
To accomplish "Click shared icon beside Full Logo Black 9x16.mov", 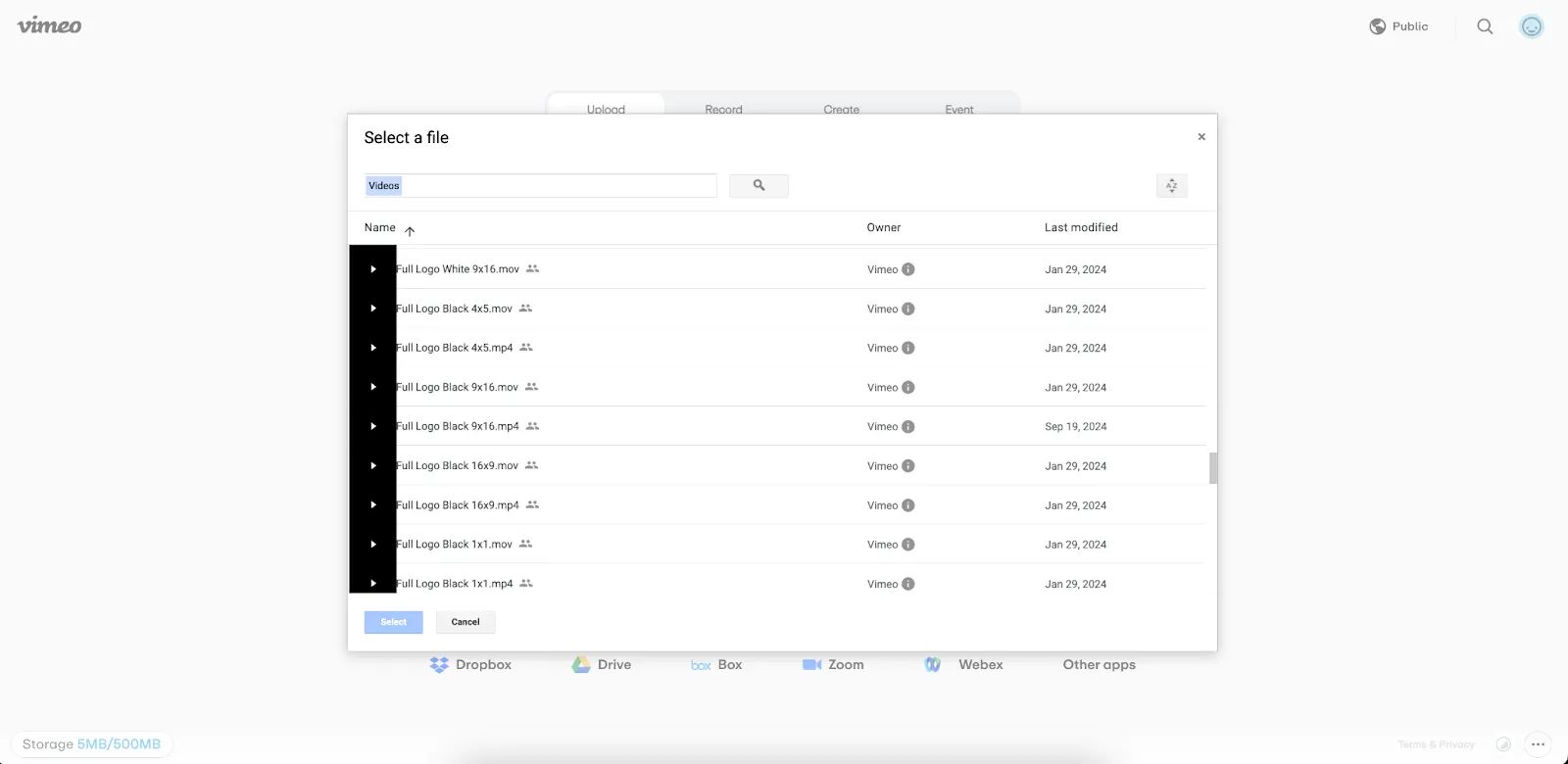I will (532, 386).
